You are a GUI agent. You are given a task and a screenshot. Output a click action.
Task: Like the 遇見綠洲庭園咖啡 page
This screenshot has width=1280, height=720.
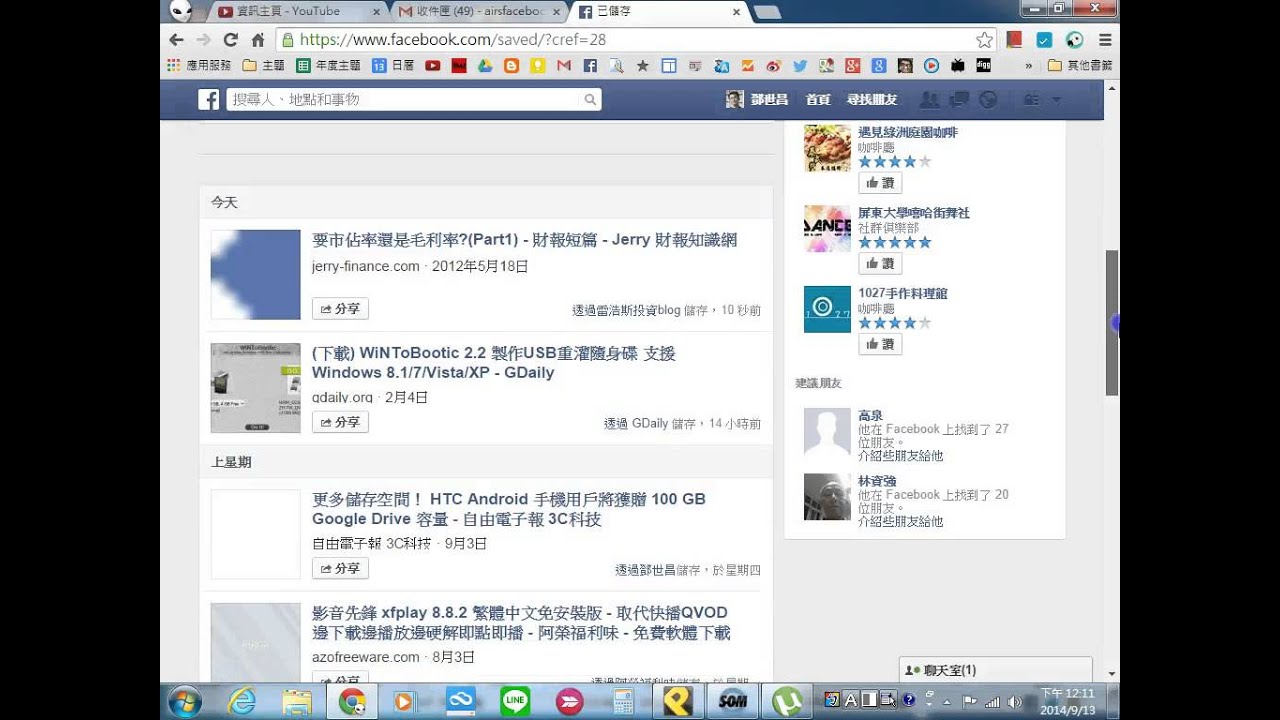click(880, 183)
